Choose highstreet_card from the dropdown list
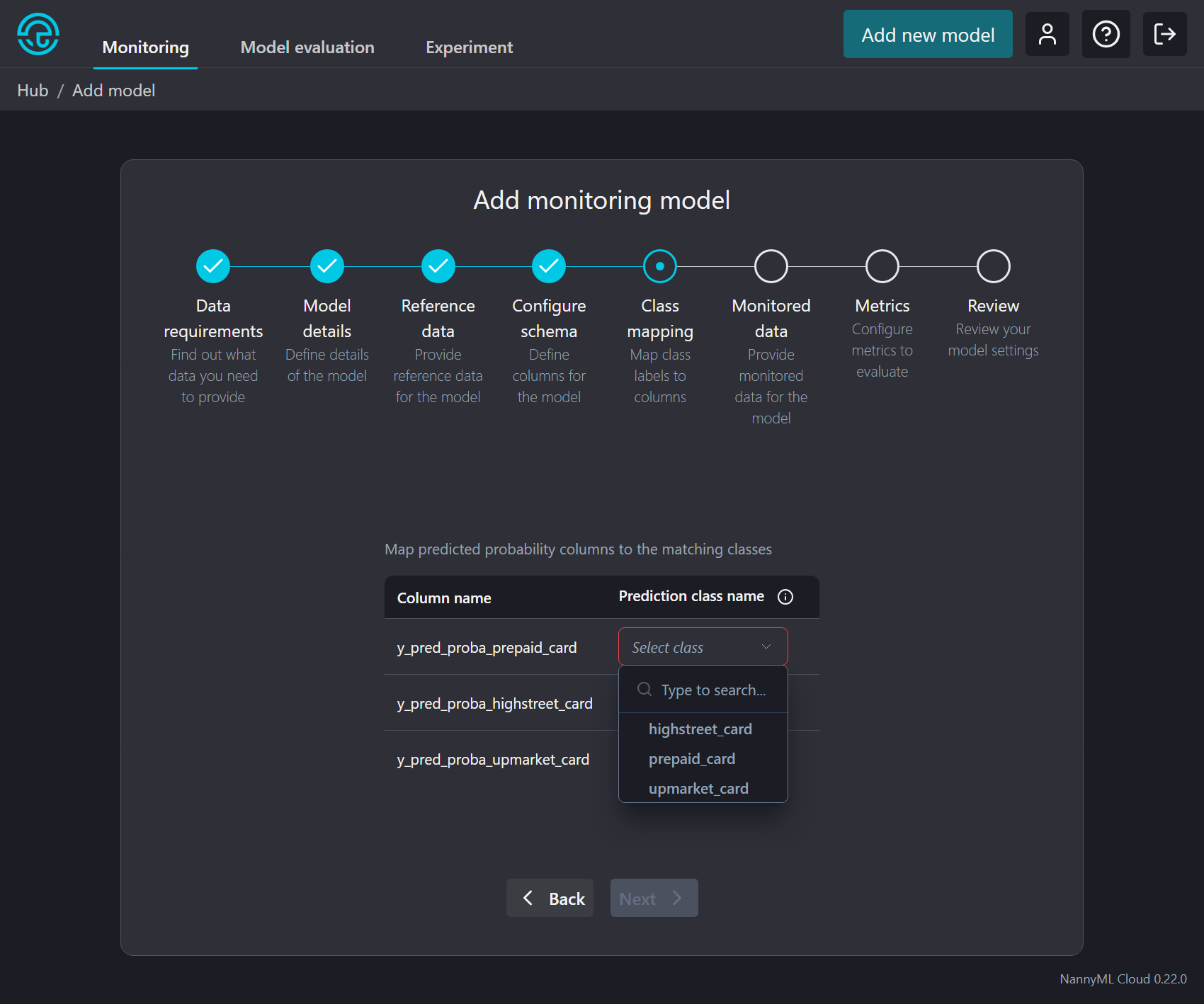This screenshot has height=1004, width=1204. tap(700, 729)
